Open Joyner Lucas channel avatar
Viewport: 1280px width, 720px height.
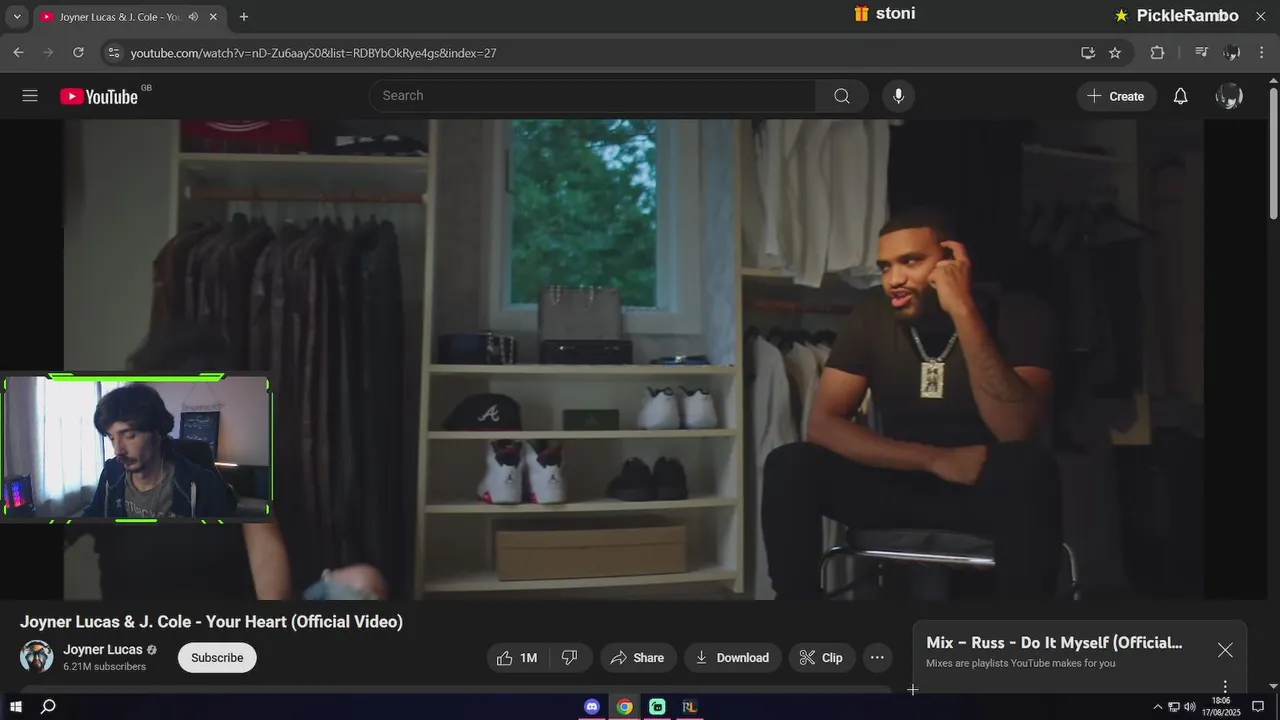pyautogui.click(x=37, y=657)
